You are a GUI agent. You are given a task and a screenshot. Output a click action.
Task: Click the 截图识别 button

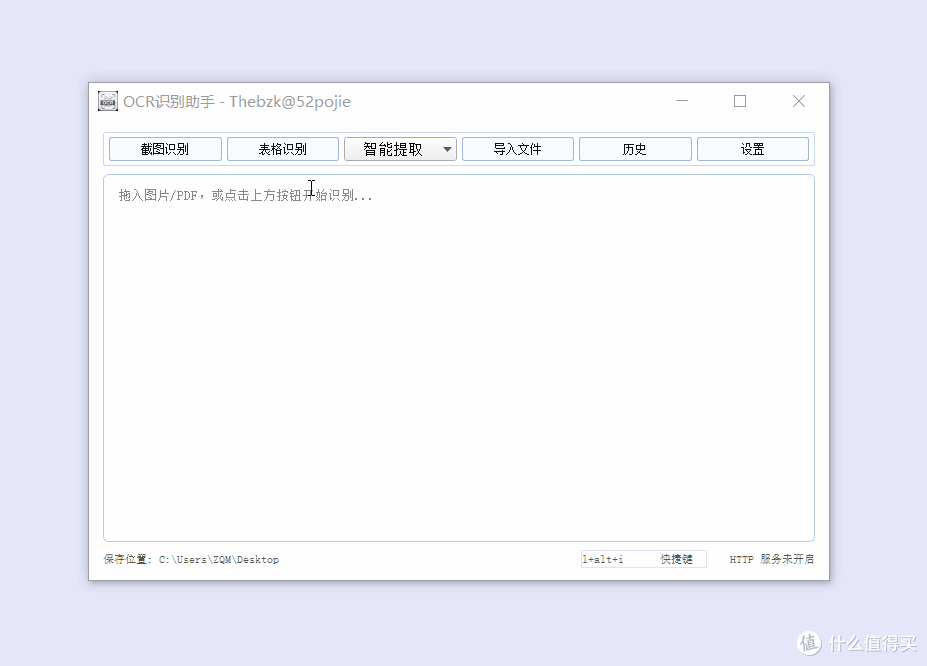coord(165,149)
